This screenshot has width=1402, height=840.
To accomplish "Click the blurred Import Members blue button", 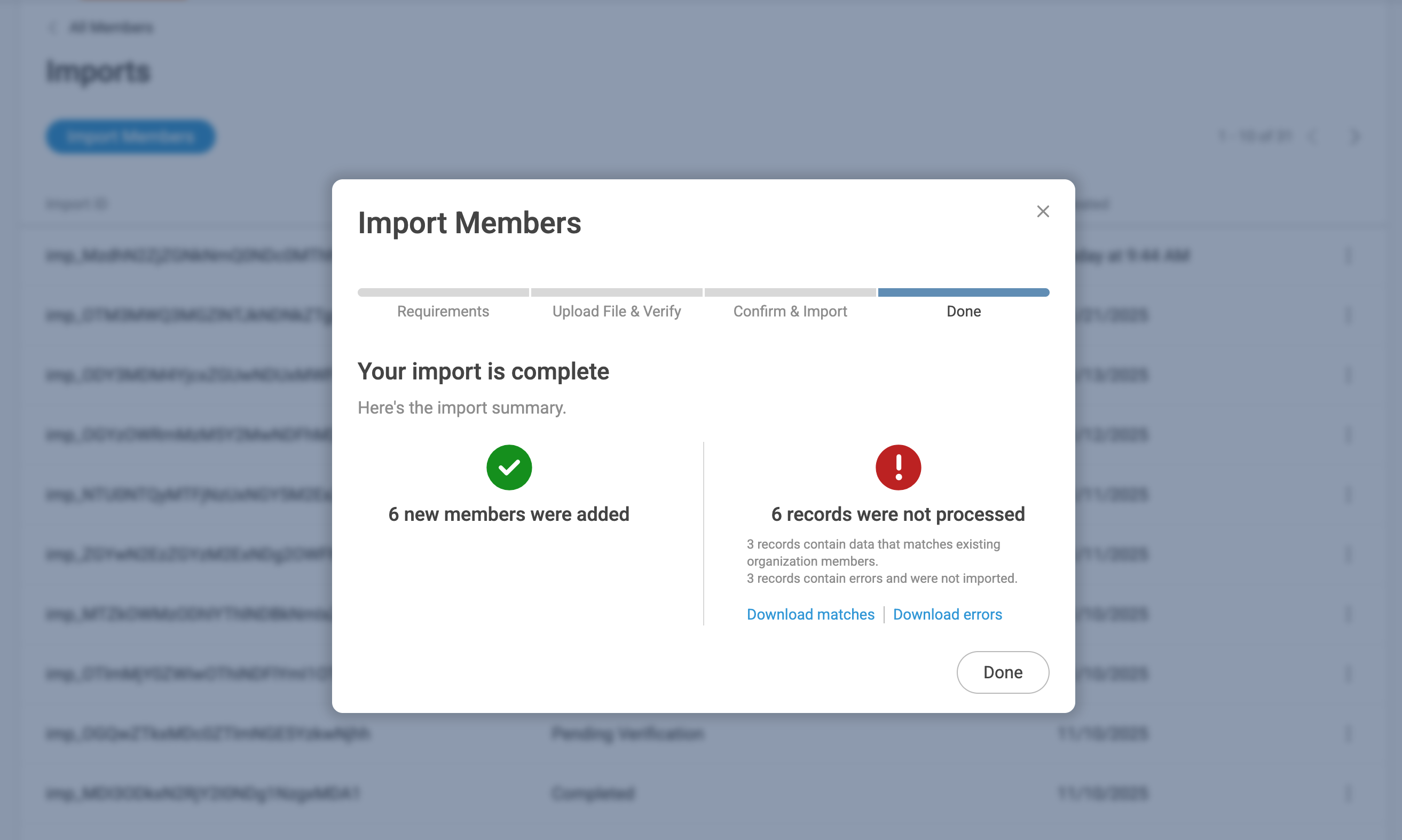I will coord(130,137).
